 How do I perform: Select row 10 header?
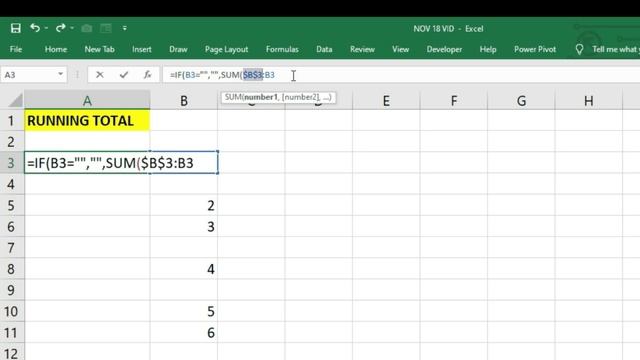[x=11, y=311]
